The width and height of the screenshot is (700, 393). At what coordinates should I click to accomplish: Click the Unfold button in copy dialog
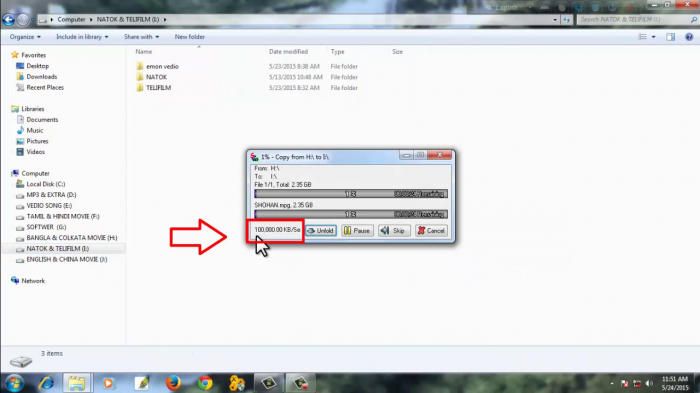pos(321,230)
